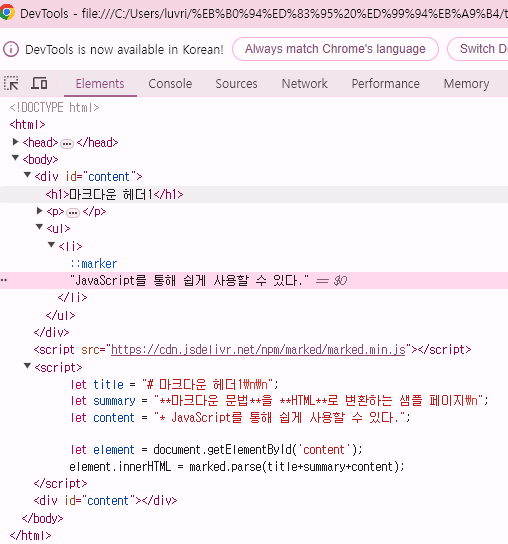Screen dimensions: 508x544
Task: Select the closing ul tag
Action: [60, 315]
